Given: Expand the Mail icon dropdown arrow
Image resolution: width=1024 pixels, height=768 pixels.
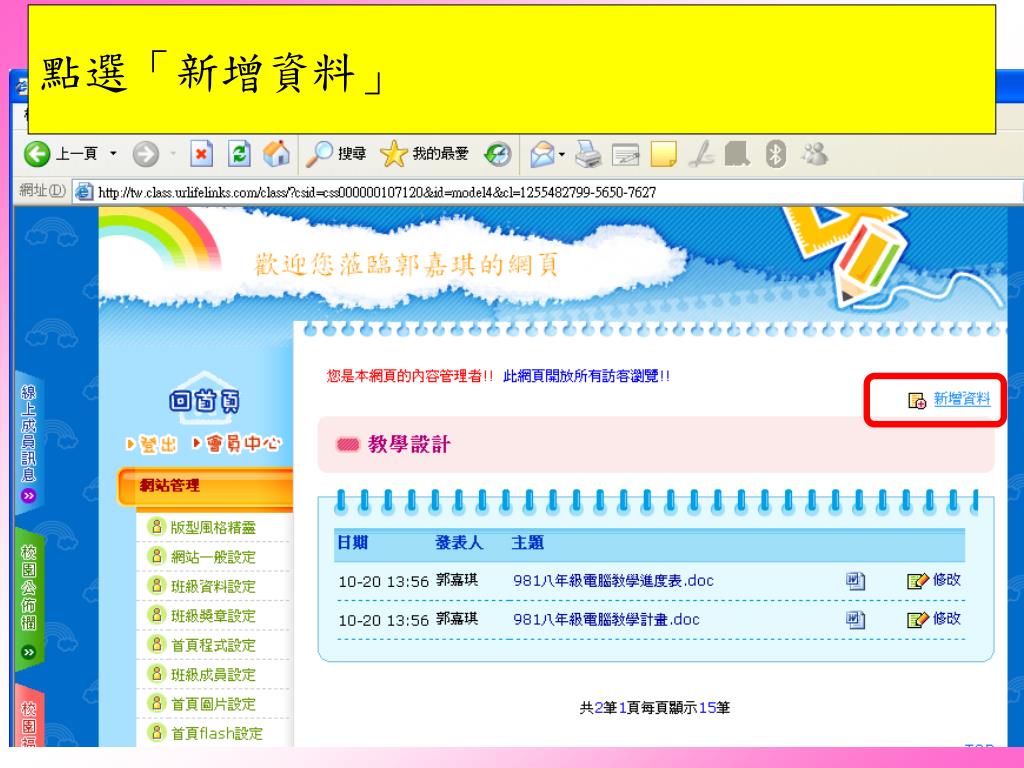Looking at the screenshot, I should coord(562,155).
